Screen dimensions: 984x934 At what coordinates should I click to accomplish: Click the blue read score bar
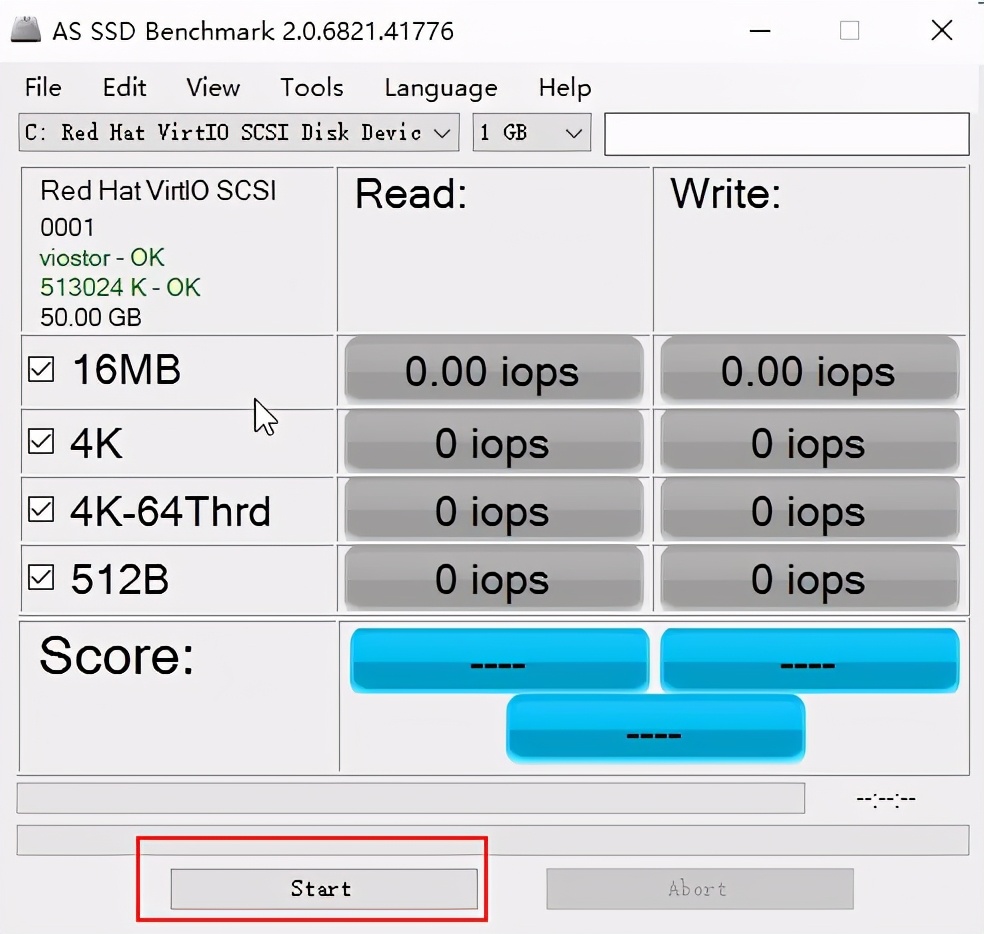coord(500,660)
